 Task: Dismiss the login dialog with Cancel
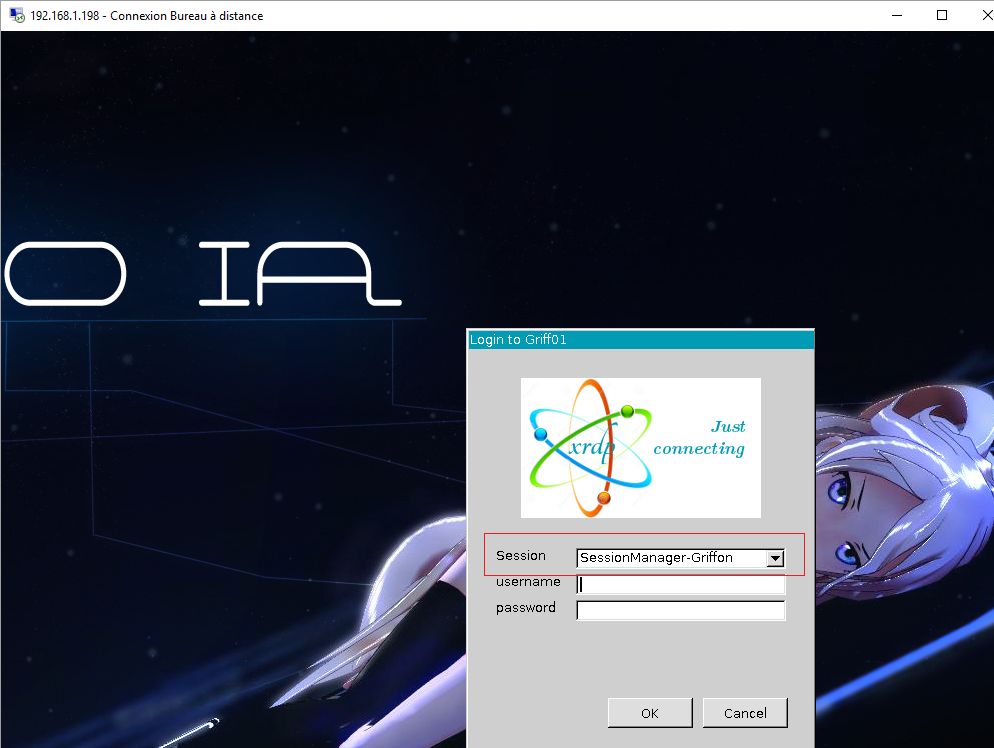tap(745, 713)
